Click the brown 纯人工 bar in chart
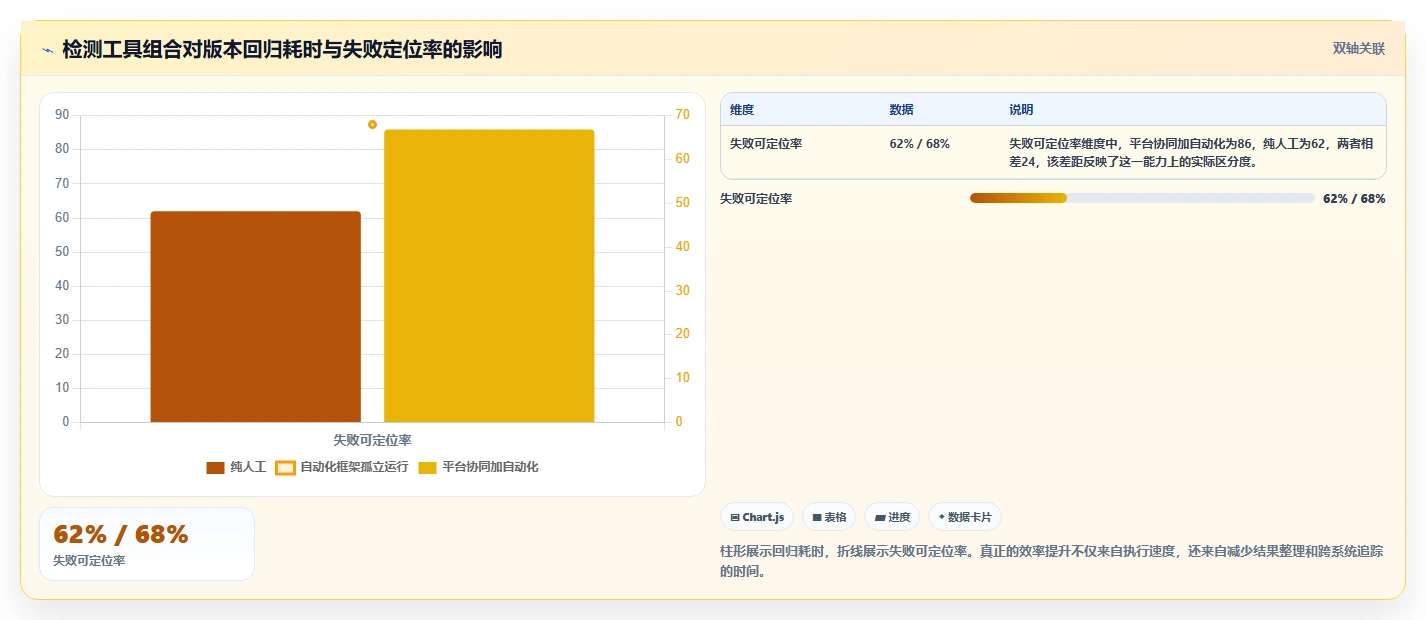 (x=255, y=316)
